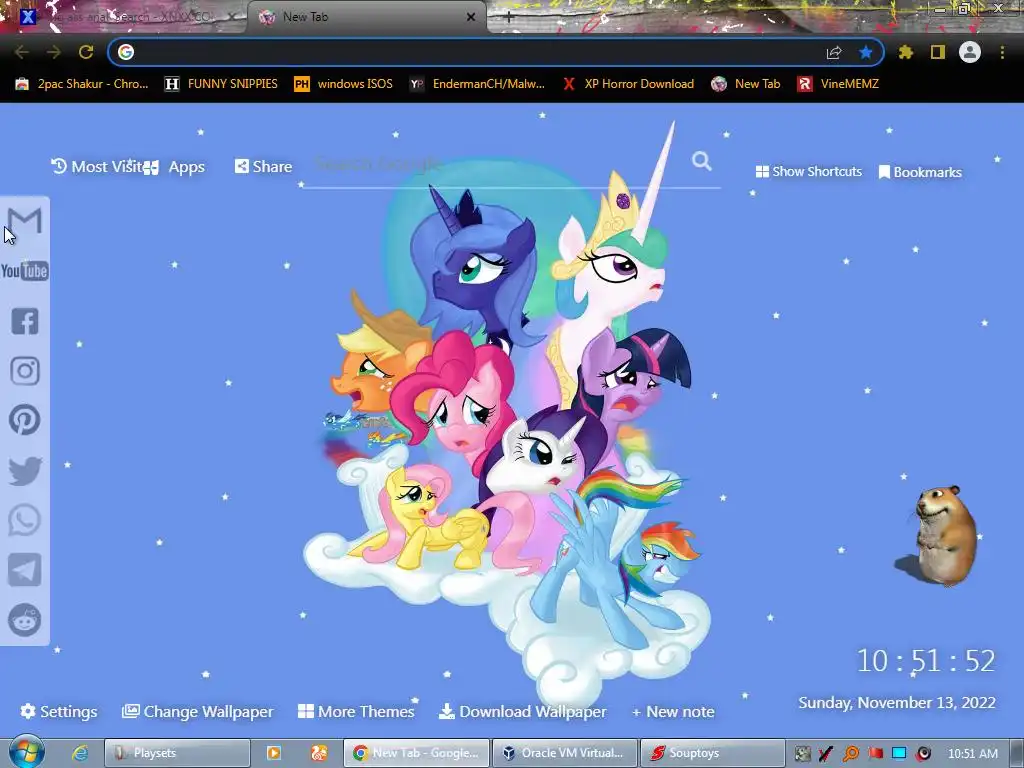
Task: Open the Facebook sidebar shortcut
Action: coord(25,321)
